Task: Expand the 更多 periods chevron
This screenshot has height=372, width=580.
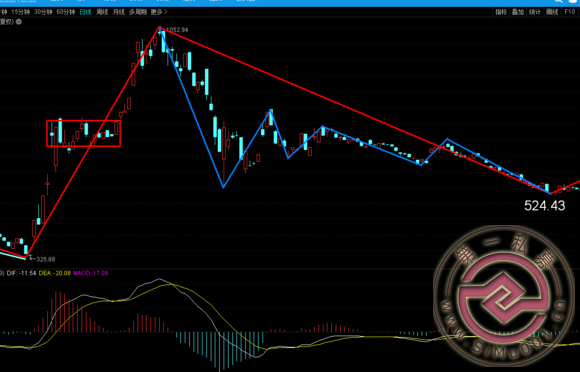Action: pos(165,12)
